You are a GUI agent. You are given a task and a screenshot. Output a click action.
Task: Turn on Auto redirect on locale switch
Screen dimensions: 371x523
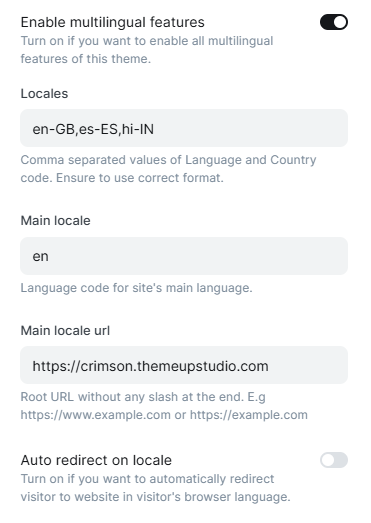point(334,460)
